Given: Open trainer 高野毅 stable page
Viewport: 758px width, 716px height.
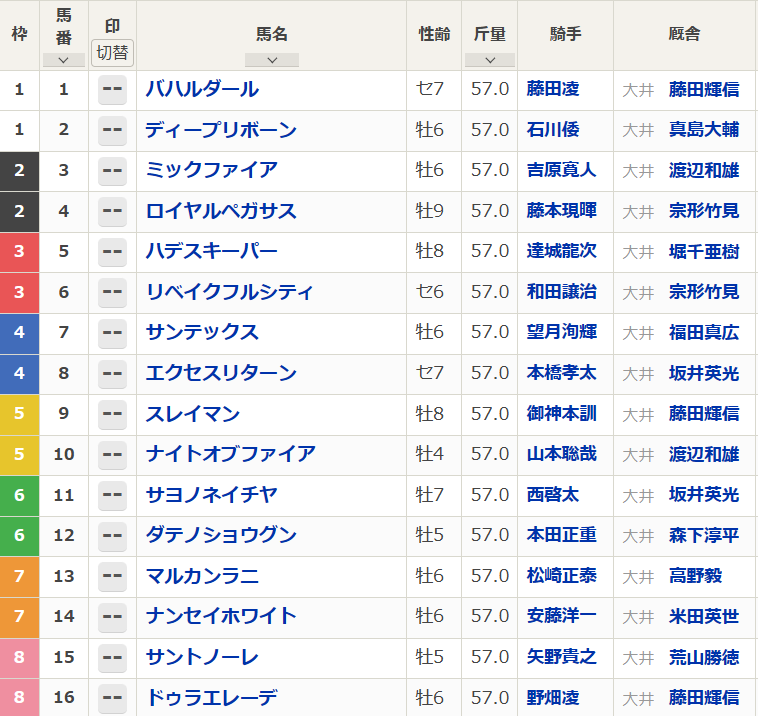Looking at the screenshot, I should click(x=696, y=576).
